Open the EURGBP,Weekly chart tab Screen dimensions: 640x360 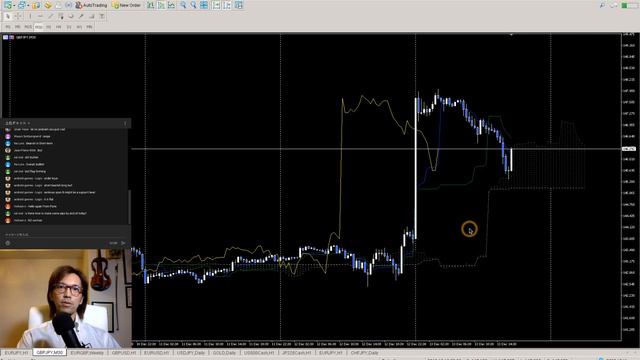coord(87,353)
